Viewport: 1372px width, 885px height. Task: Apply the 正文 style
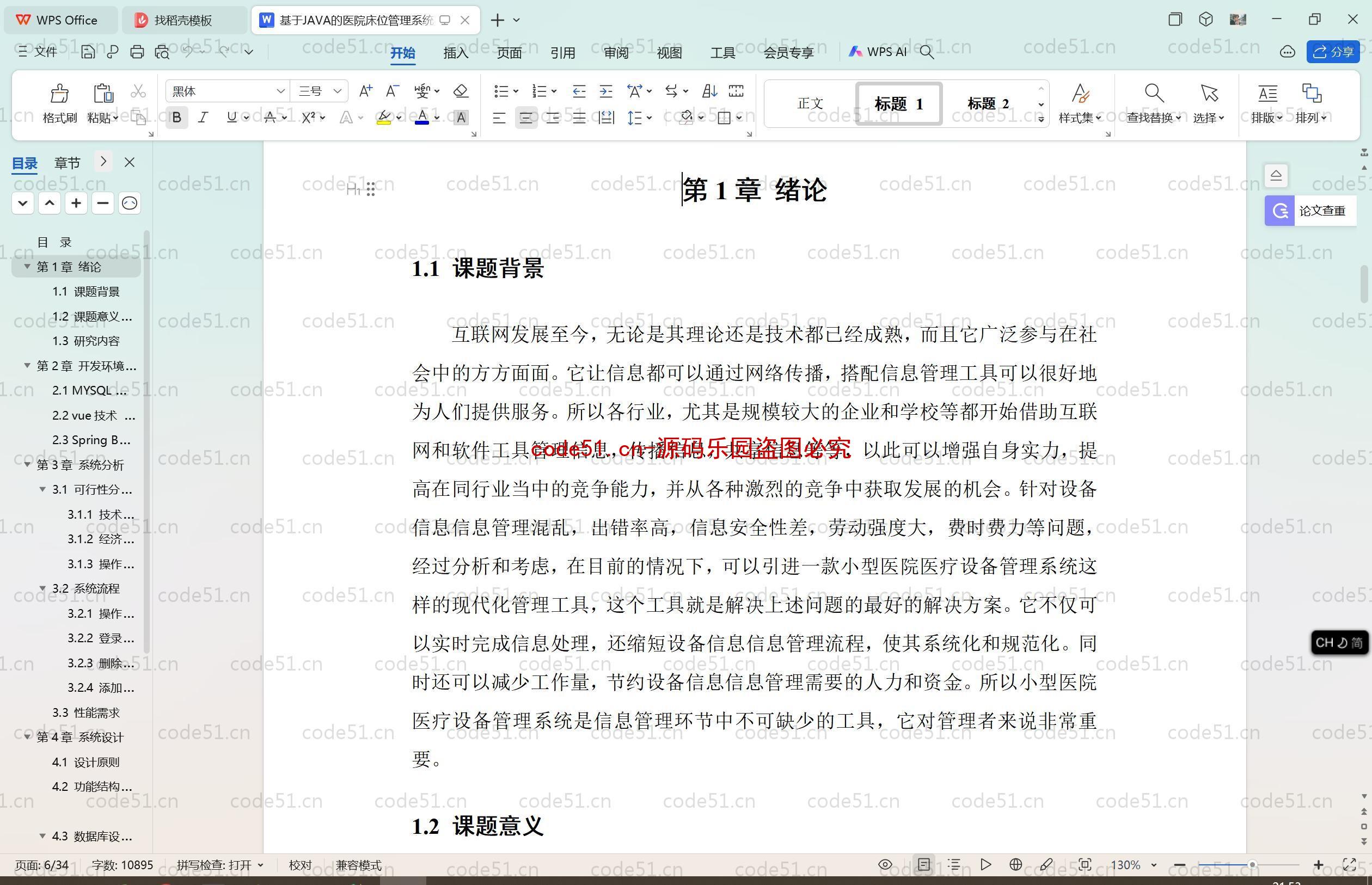pos(810,103)
